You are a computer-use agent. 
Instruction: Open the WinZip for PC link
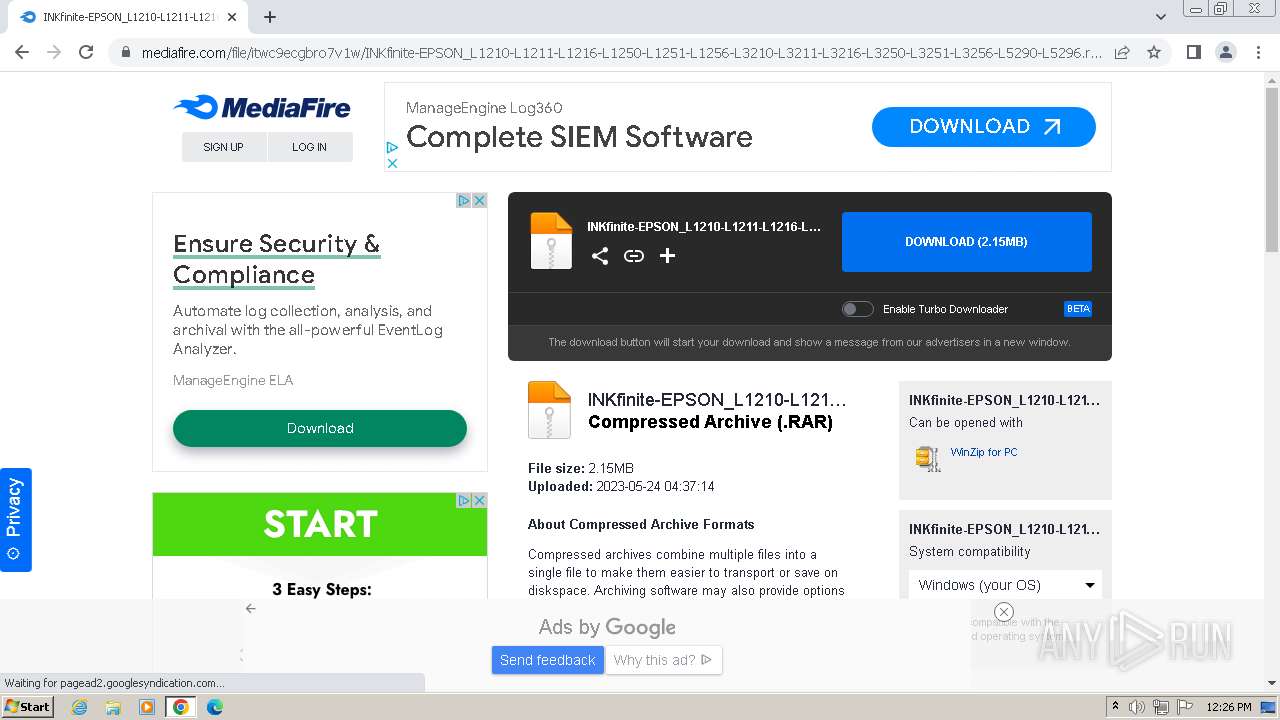click(984, 452)
